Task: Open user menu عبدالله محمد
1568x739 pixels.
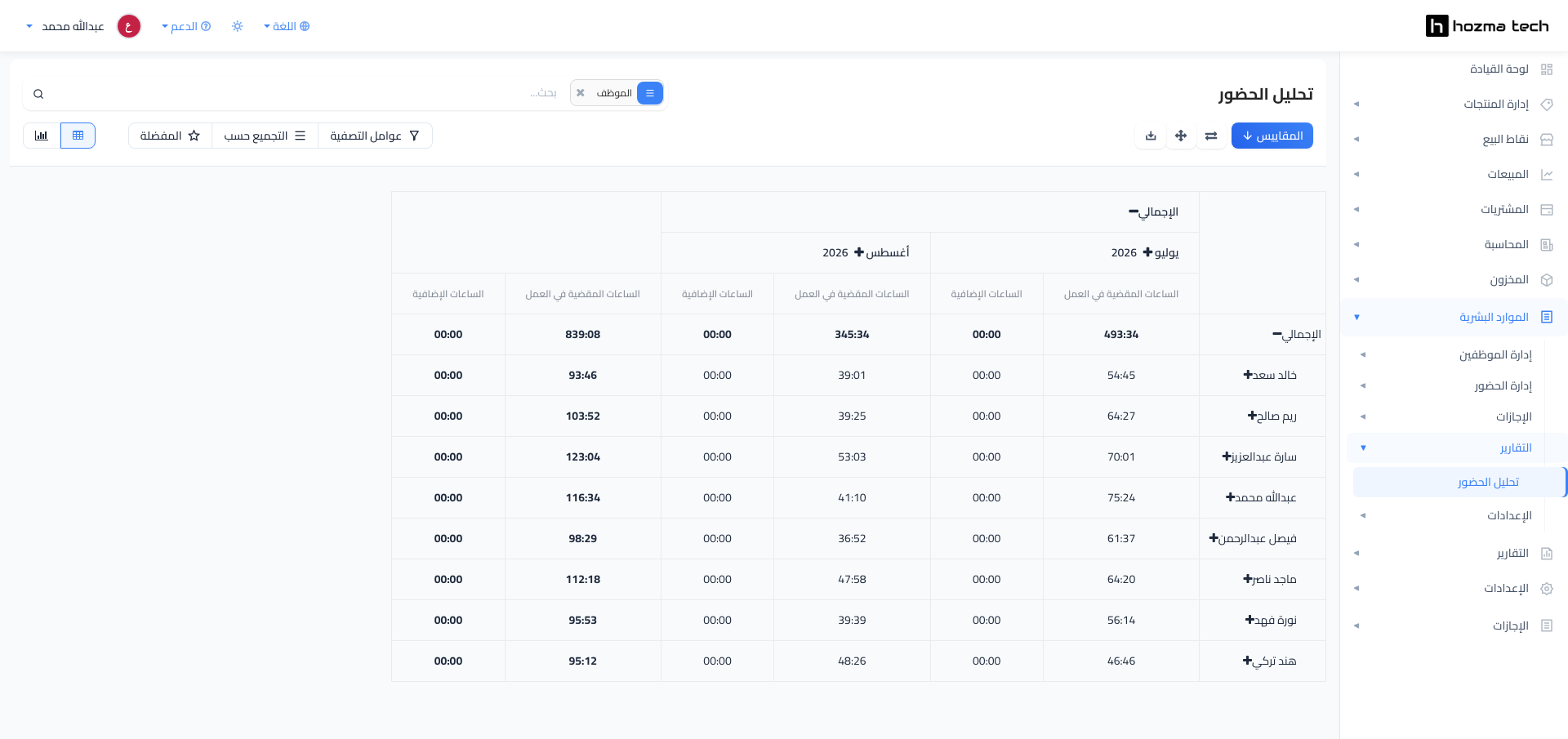Action: (x=65, y=26)
